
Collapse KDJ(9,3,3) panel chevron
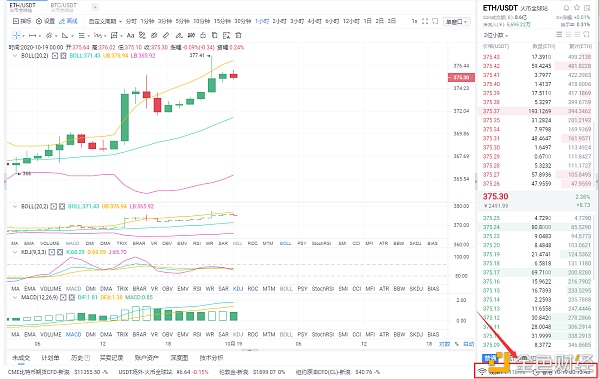click(x=15, y=252)
